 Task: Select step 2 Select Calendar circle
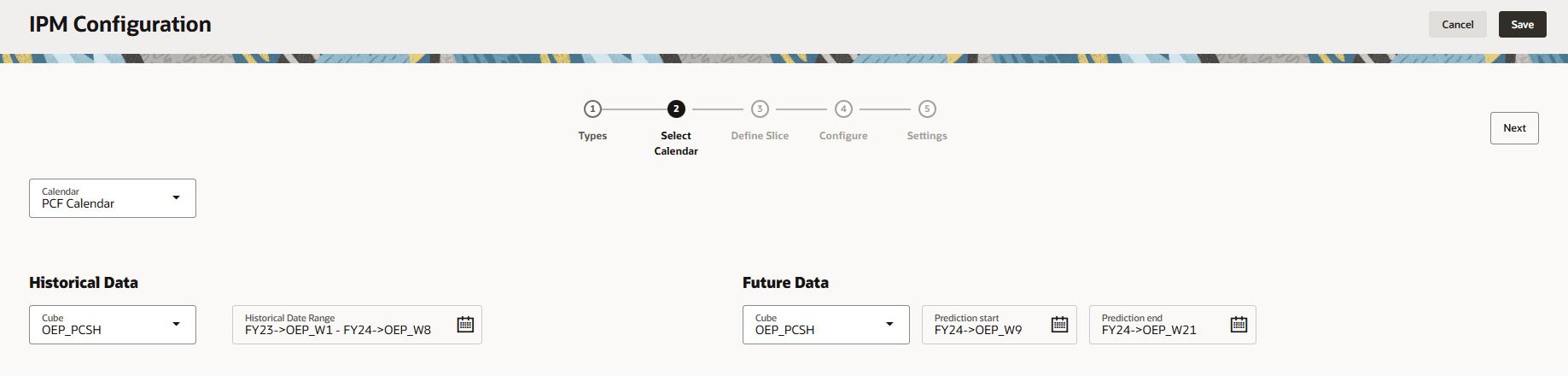coord(676,109)
